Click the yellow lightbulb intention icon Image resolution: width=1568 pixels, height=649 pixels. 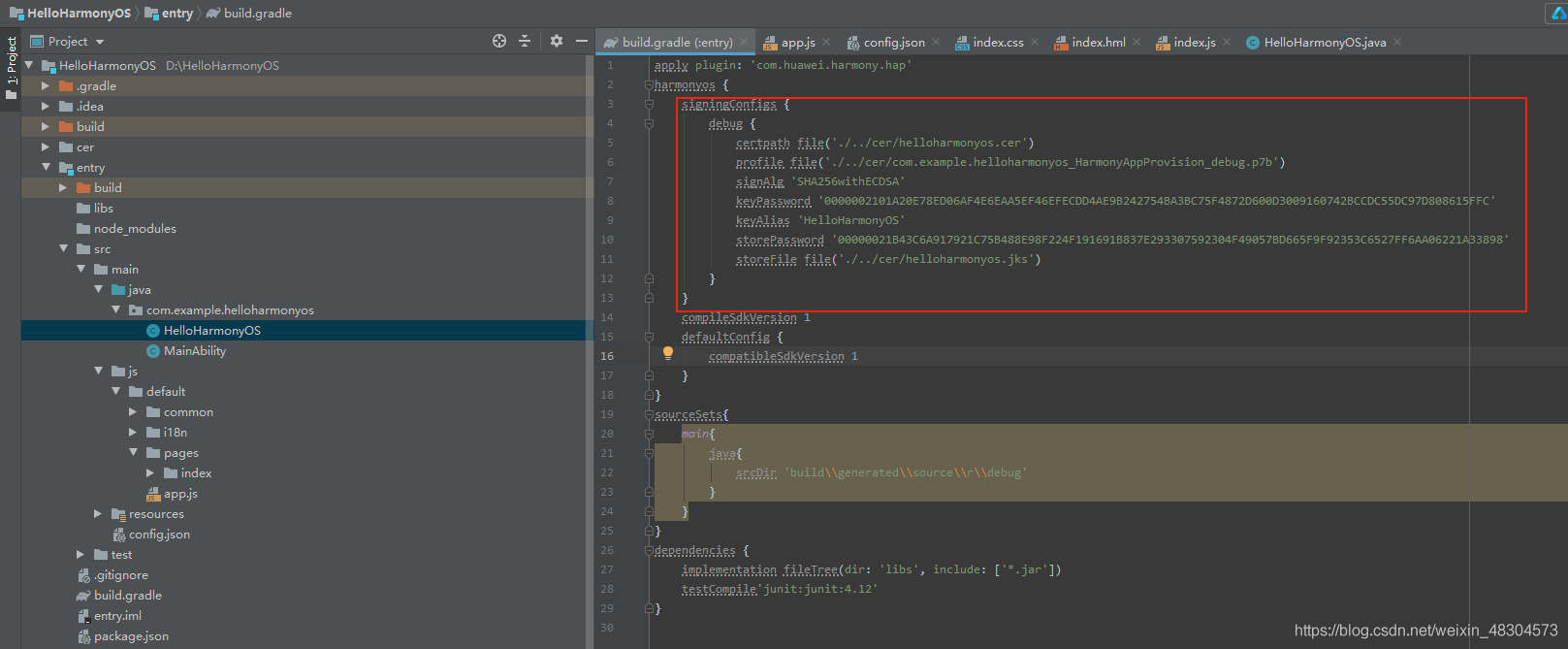668,354
